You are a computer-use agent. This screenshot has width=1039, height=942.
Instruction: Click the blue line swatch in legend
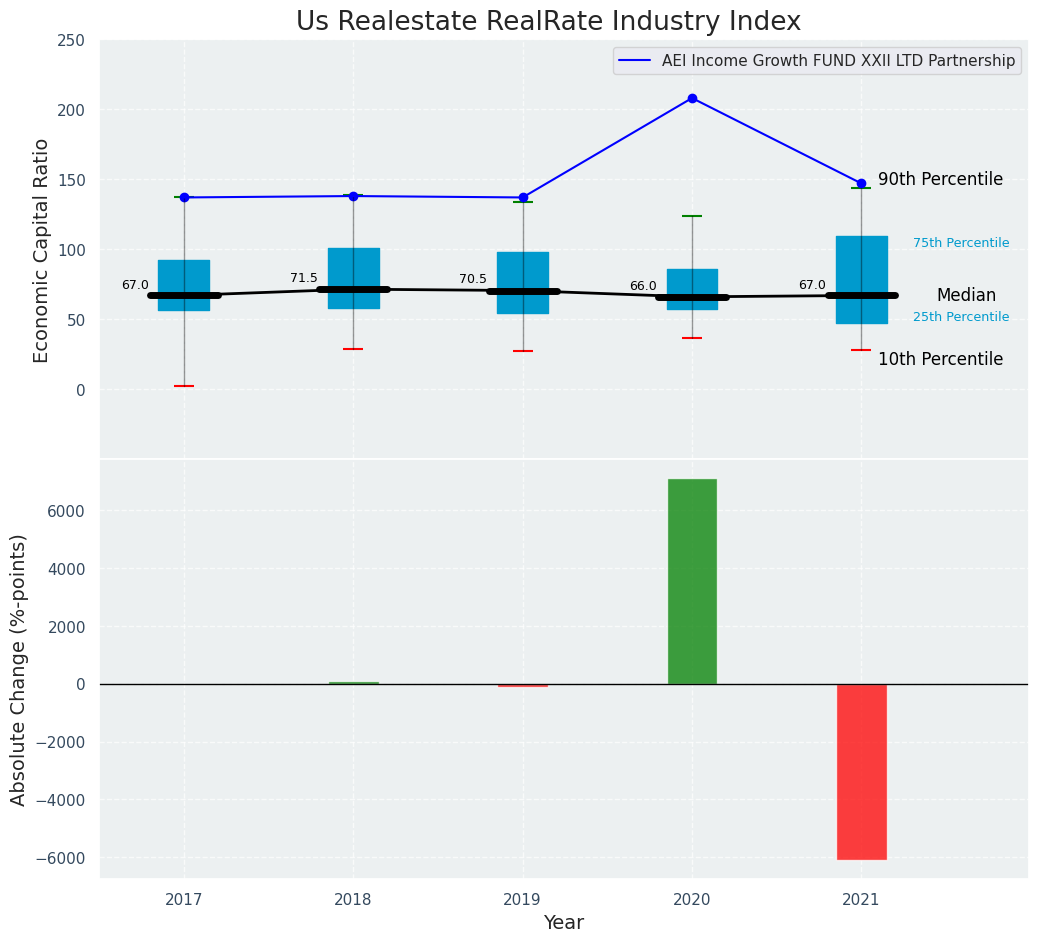pyautogui.click(x=636, y=61)
